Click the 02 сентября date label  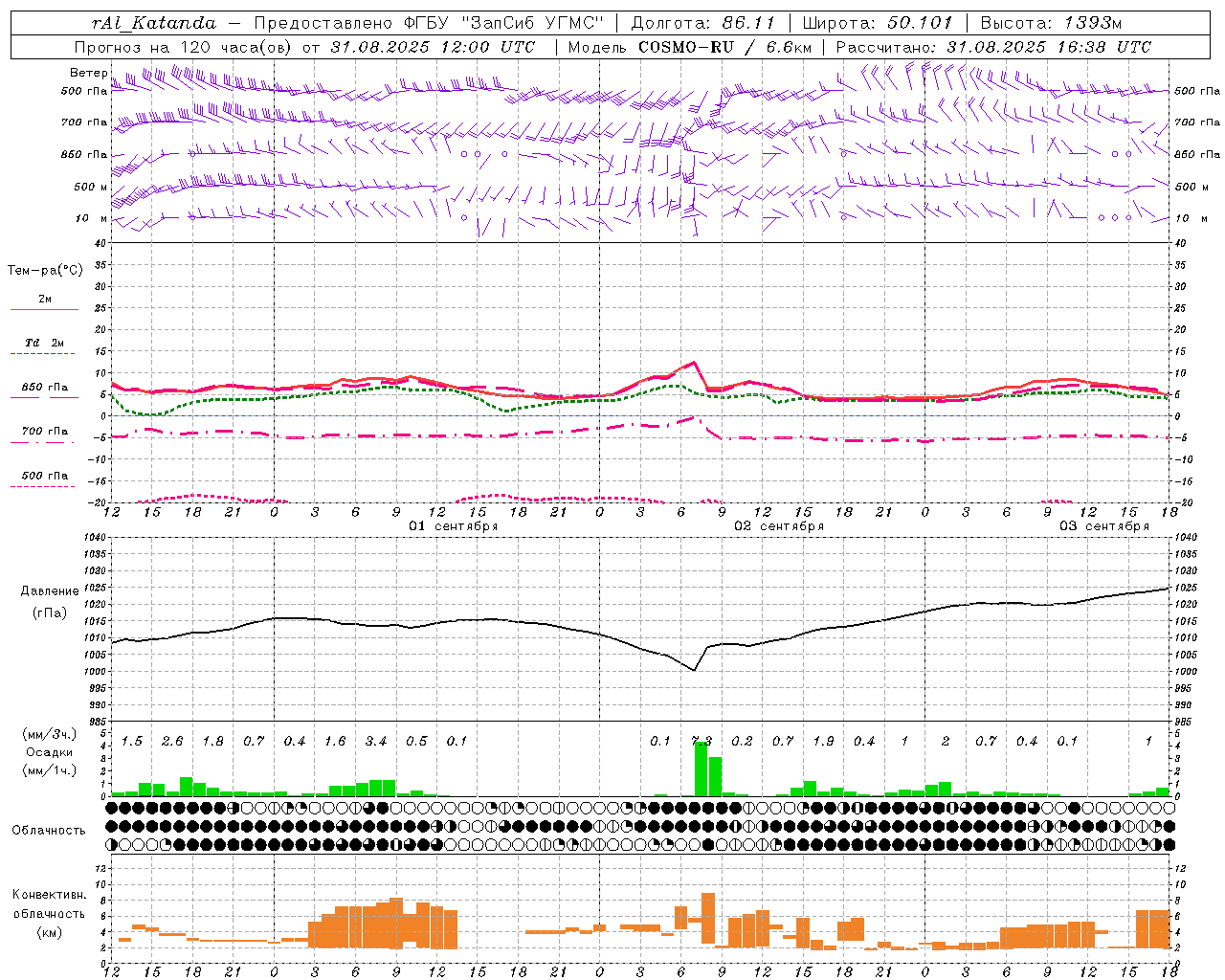click(779, 526)
